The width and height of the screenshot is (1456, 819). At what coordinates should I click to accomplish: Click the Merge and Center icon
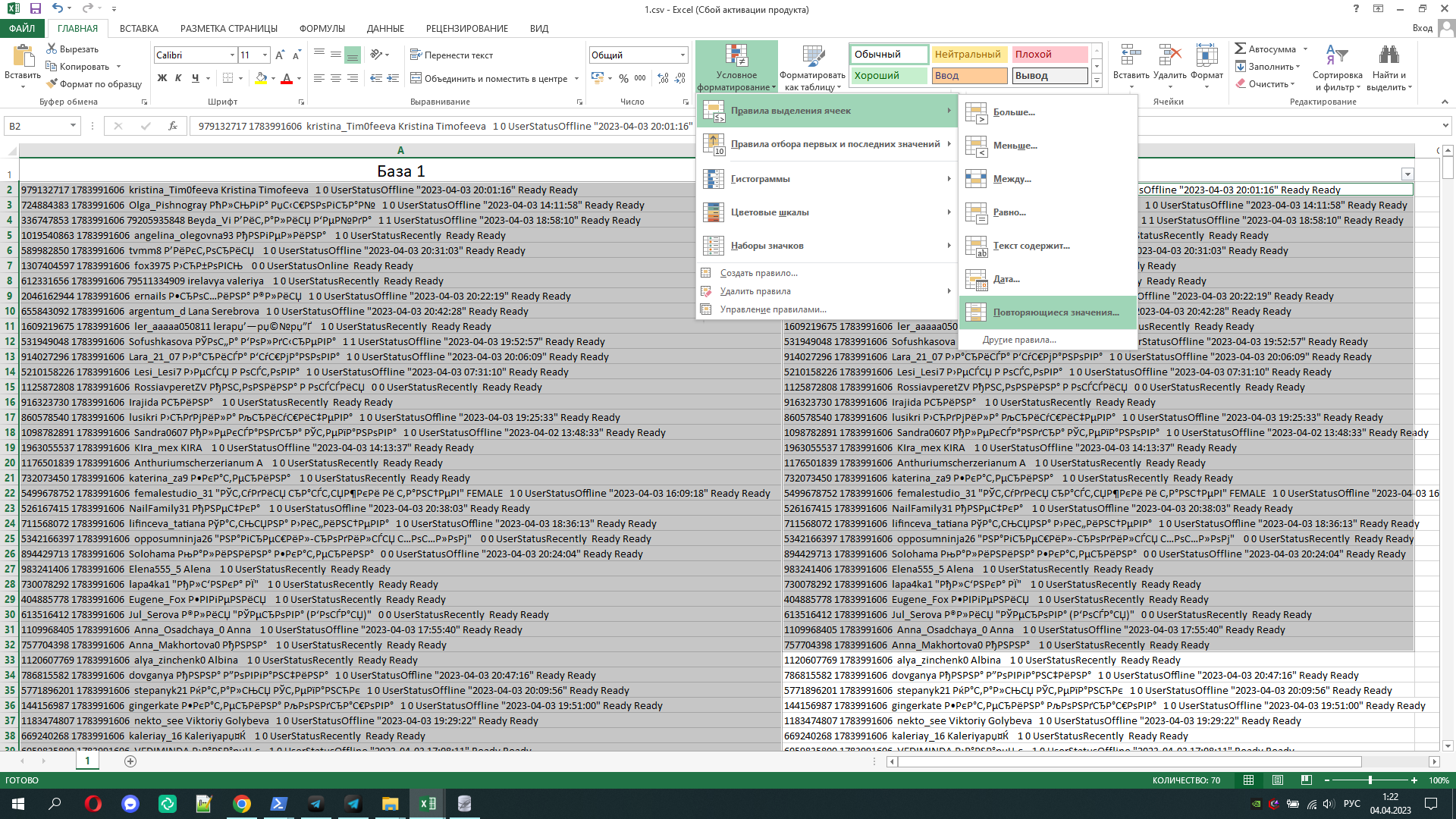pyautogui.click(x=416, y=78)
